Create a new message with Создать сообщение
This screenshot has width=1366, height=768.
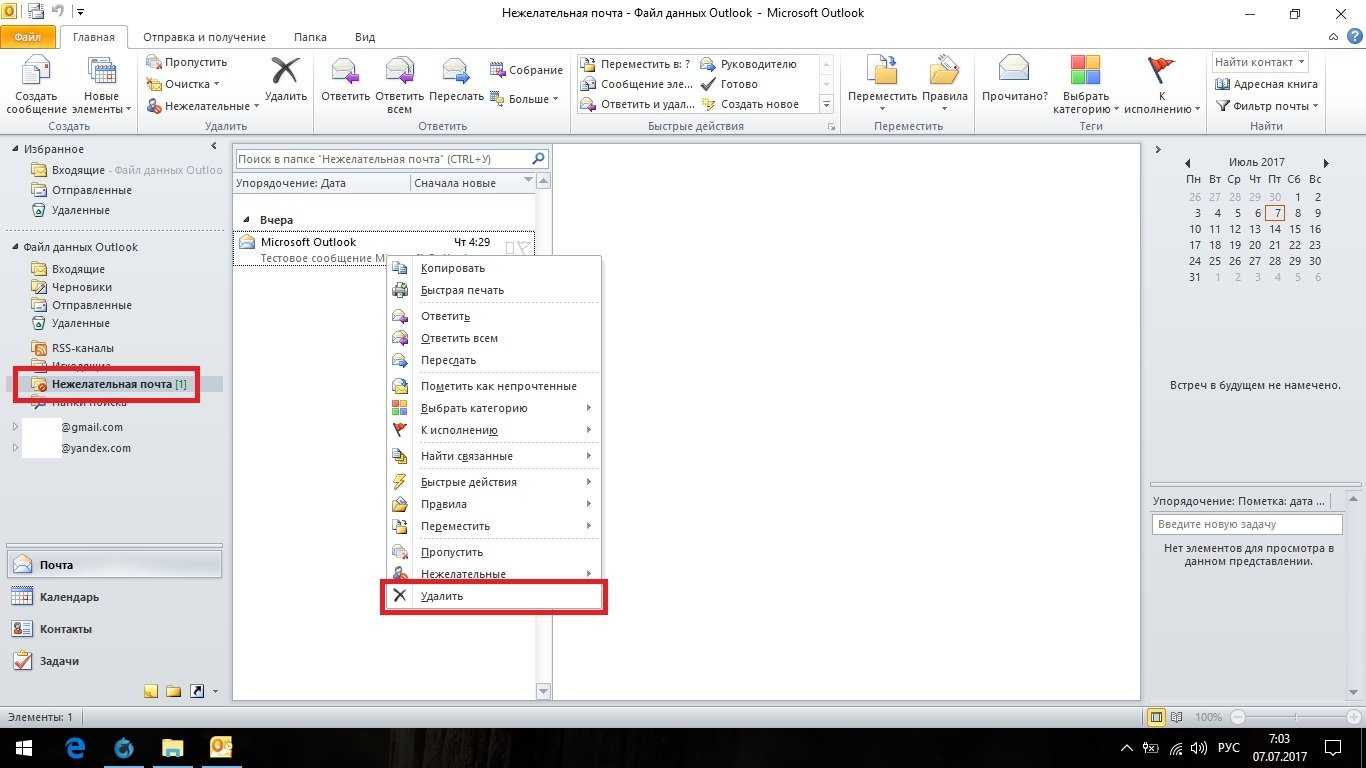point(37,84)
